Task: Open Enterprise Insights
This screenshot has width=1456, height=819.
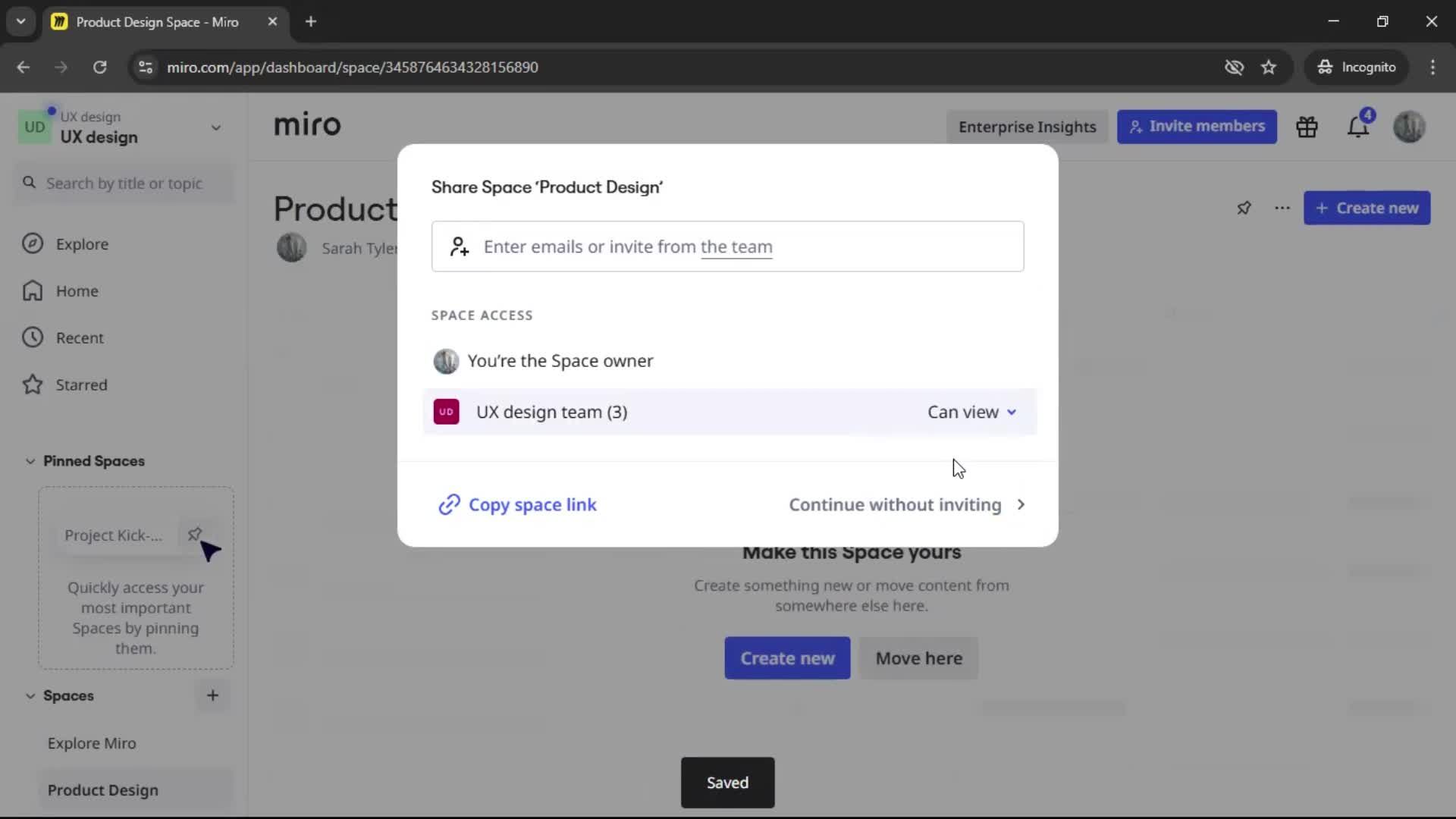Action: (1027, 127)
